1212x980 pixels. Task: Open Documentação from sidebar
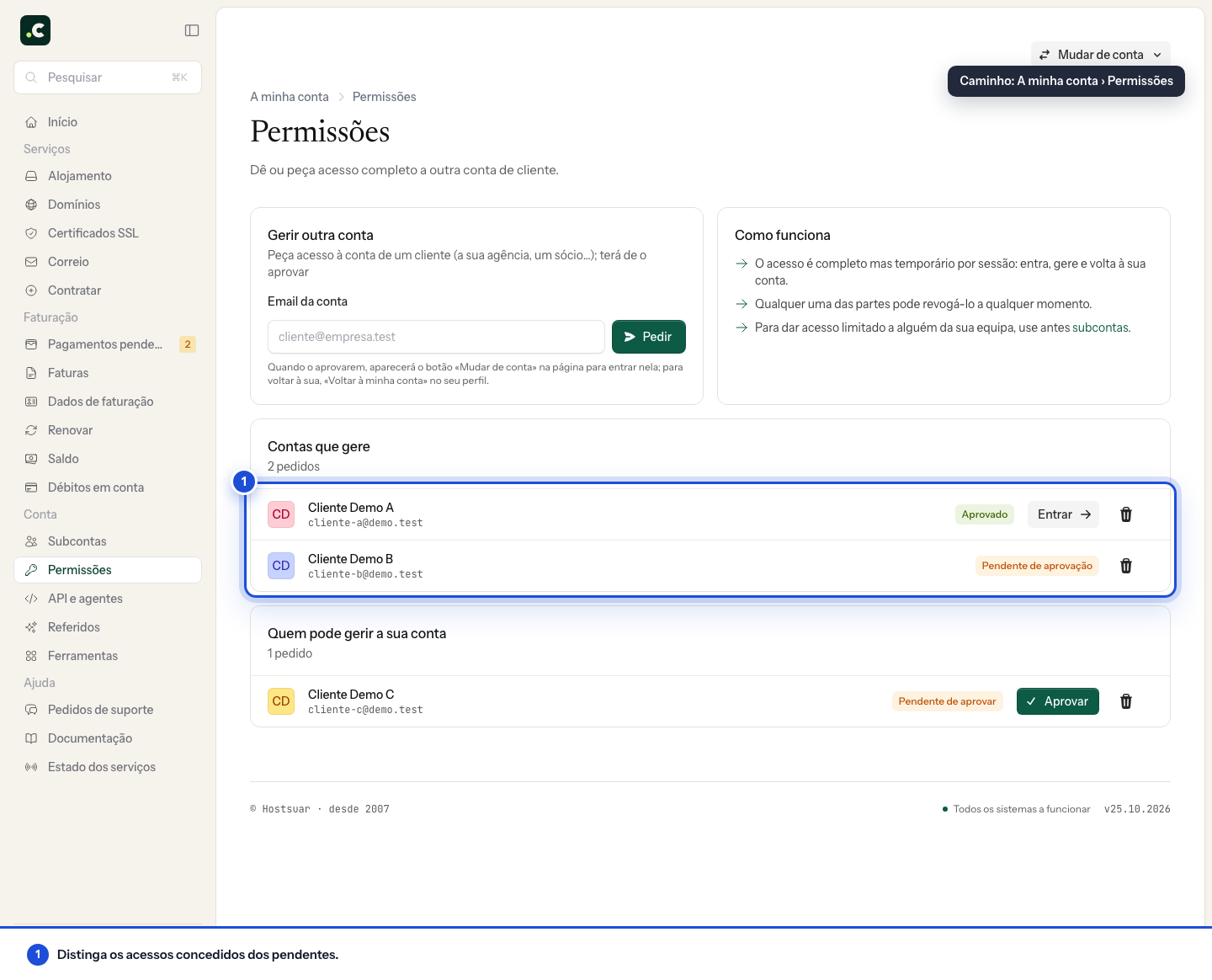(x=108, y=738)
